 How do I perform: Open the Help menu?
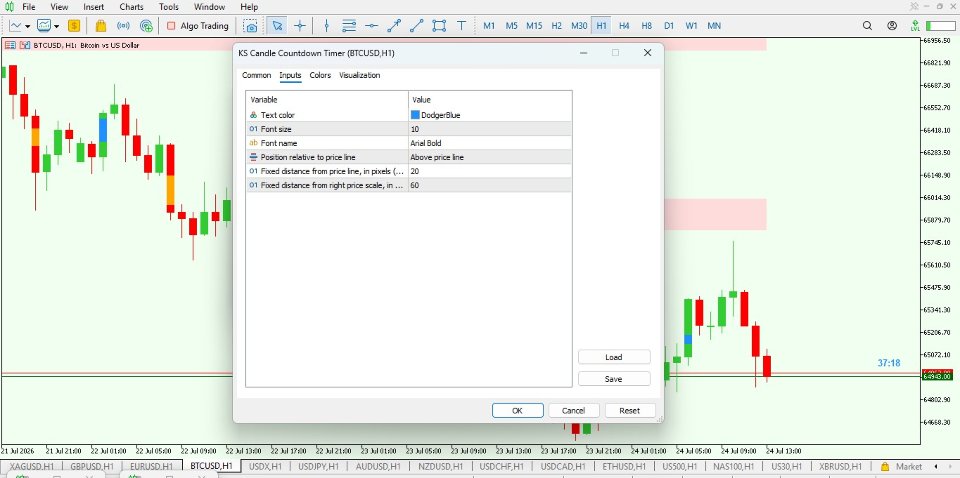point(249,7)
